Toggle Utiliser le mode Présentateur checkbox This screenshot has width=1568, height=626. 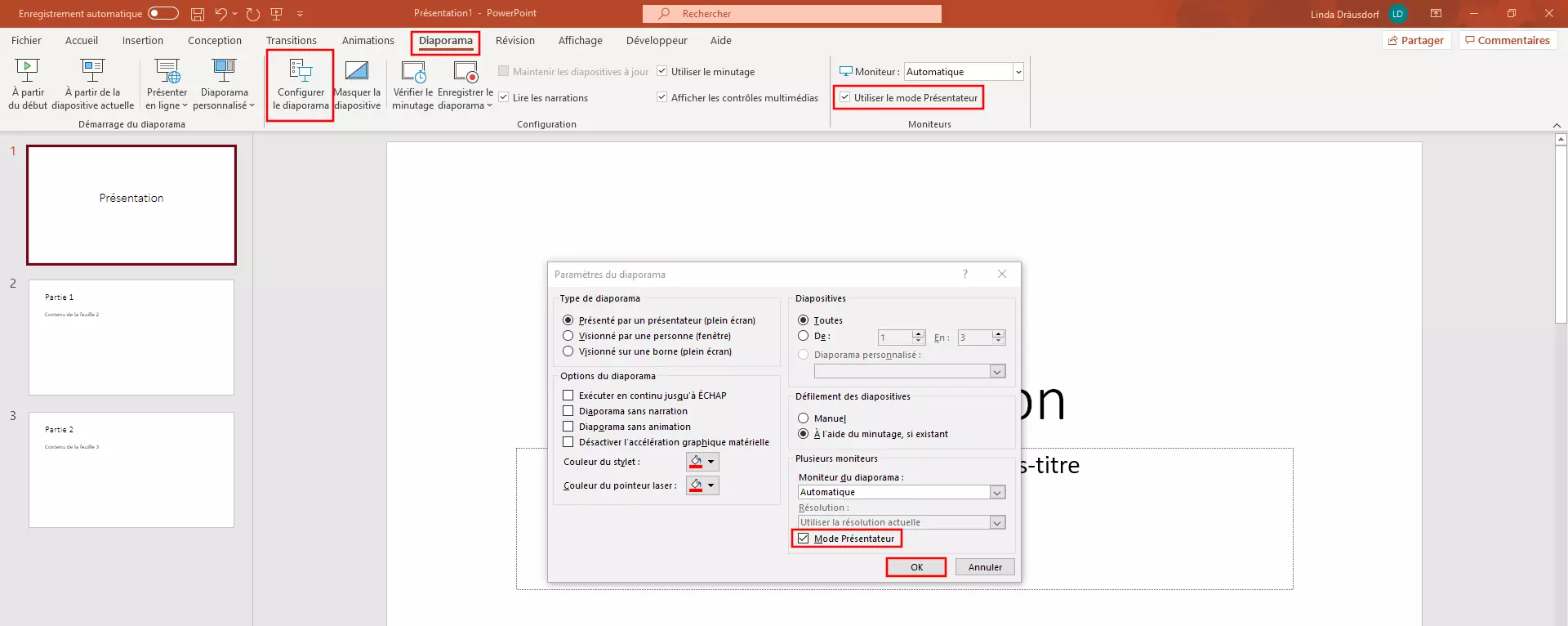coord(845,97)
